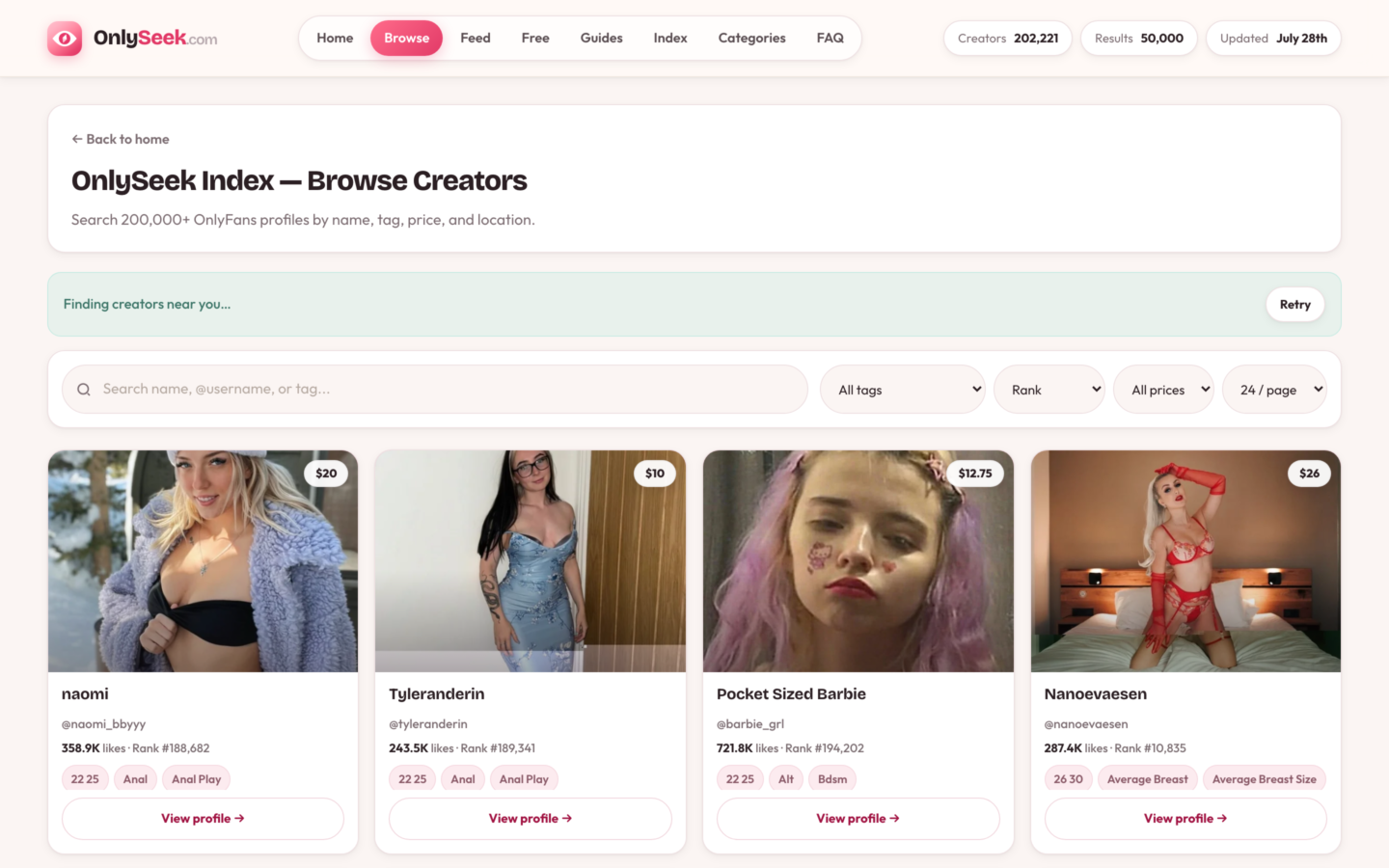Click the @nanoevaesen username
The width and height of the screenshot is (1389, 868).
tap(1086, 724)
